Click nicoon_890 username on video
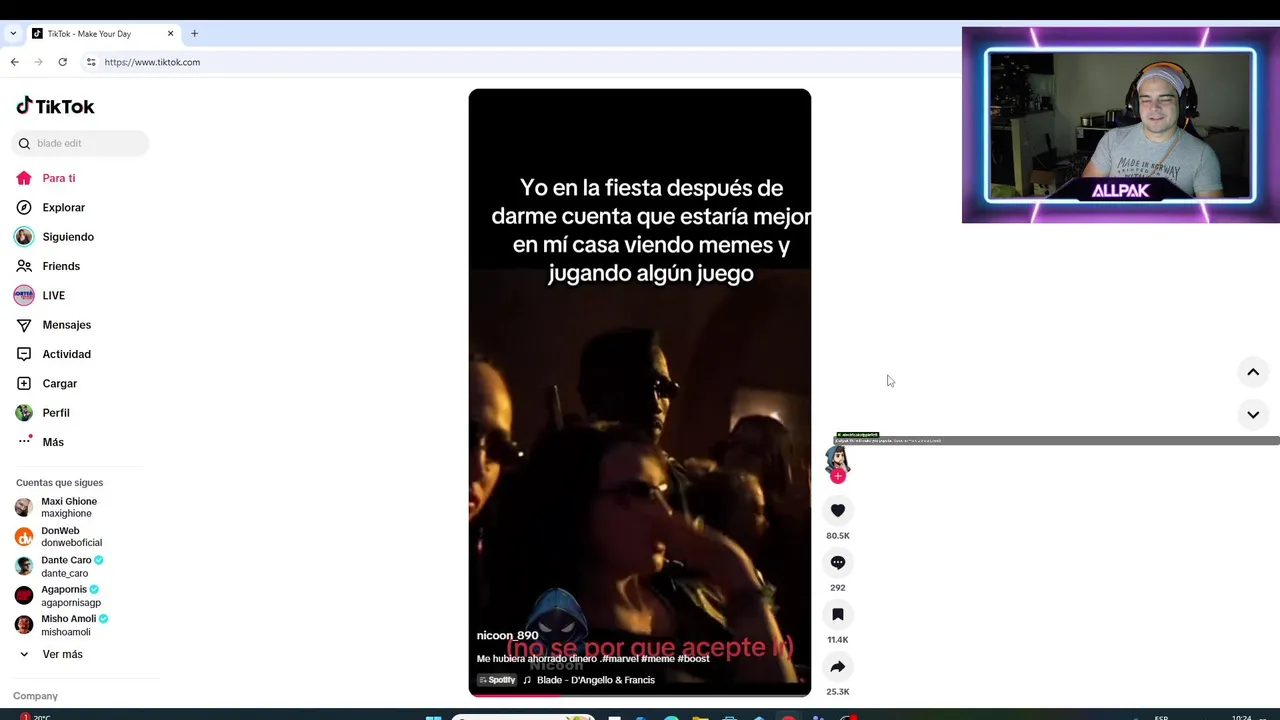This screenshot has height=720, width=1280. point(507,635)
